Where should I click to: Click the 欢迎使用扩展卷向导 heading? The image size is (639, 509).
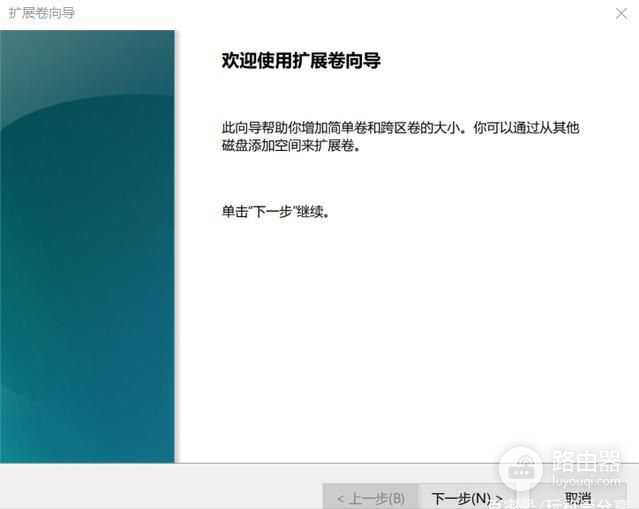(301, 61)
